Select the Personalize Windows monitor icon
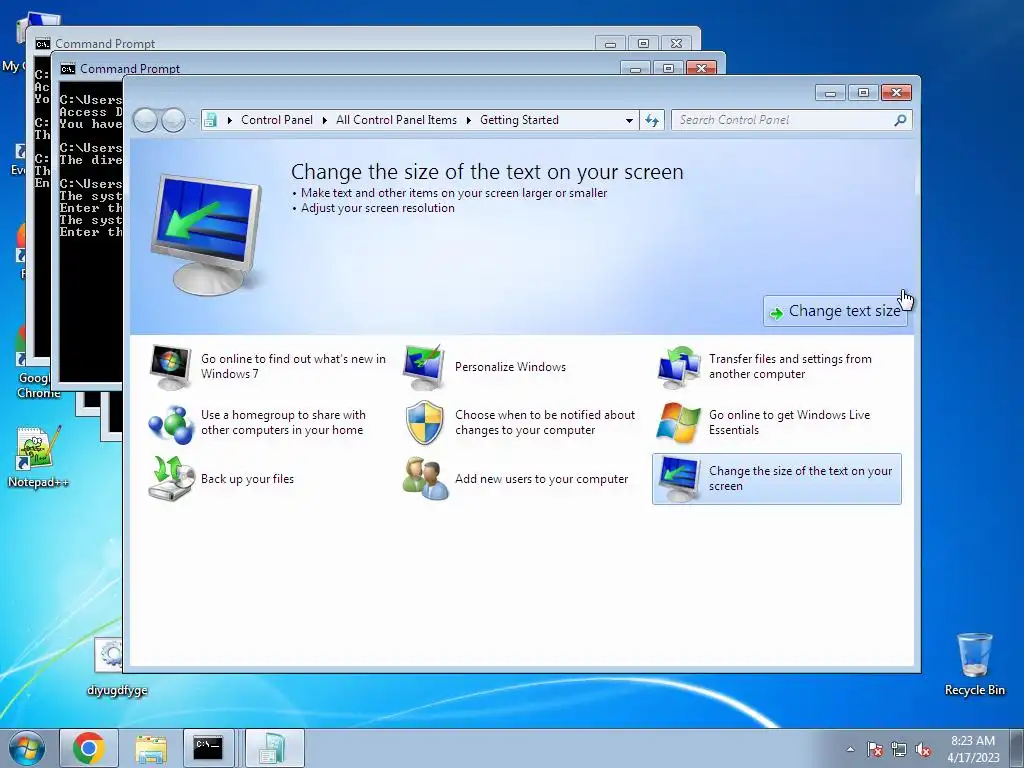 pyautogui.click(x=424, y=366)
